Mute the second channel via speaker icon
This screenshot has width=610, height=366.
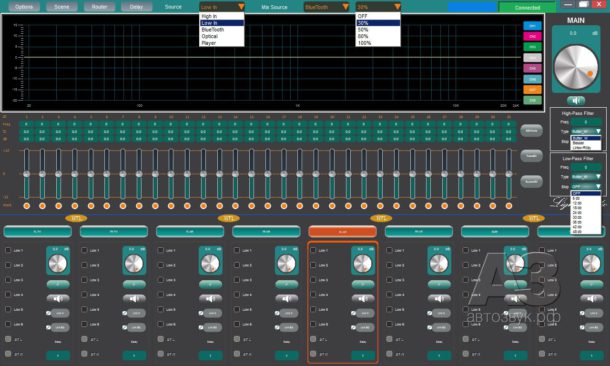[134, 299]
